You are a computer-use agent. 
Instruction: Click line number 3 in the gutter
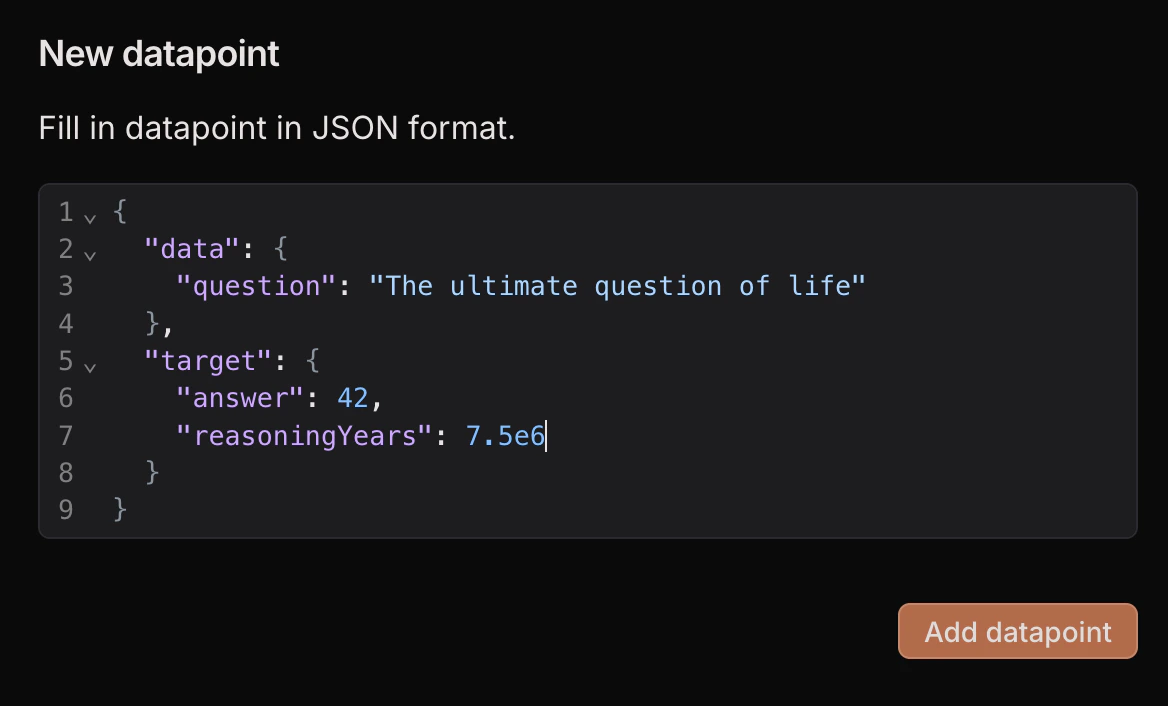coord(65,286)
